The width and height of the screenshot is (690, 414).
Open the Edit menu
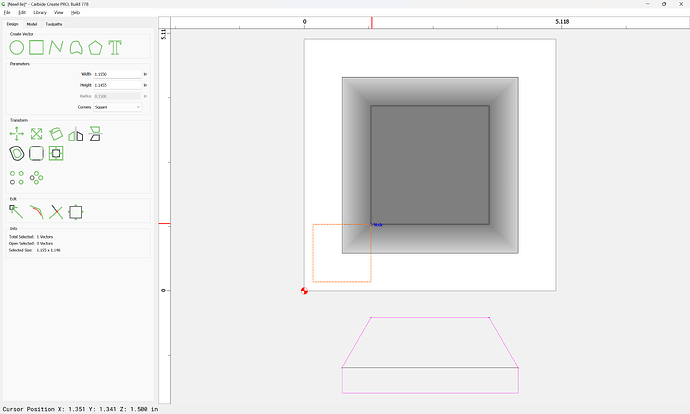click(22, 13)
